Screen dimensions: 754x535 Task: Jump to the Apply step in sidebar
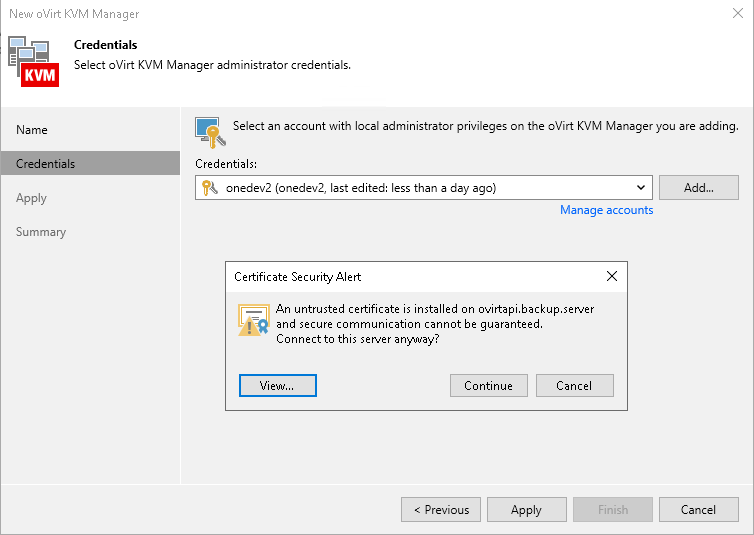(x=32, y=198)
